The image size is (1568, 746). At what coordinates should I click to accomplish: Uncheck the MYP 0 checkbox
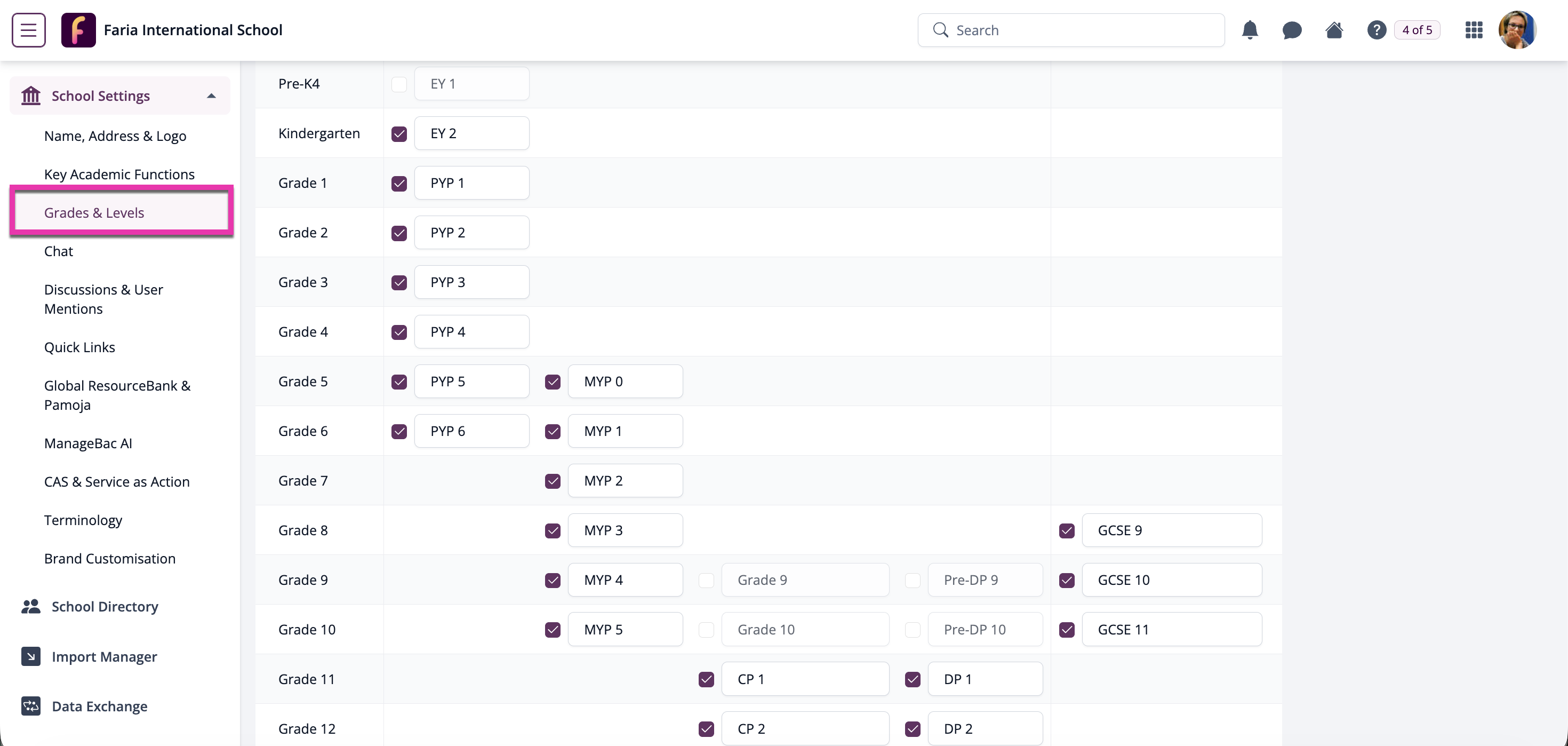[x=553, y=382]
